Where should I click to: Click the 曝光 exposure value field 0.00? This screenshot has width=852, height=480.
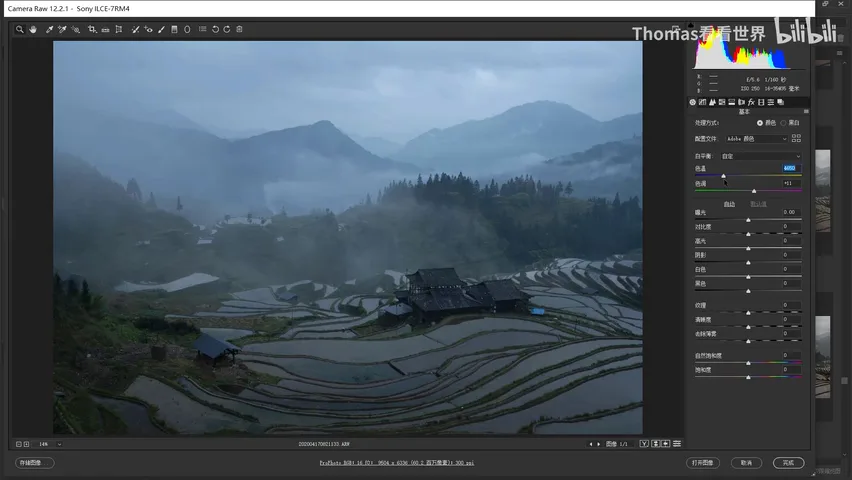(x=791, y=212)
